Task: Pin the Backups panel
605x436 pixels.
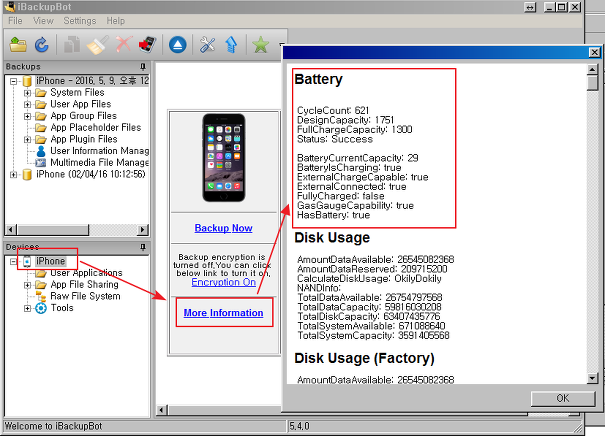Action: 143,67
